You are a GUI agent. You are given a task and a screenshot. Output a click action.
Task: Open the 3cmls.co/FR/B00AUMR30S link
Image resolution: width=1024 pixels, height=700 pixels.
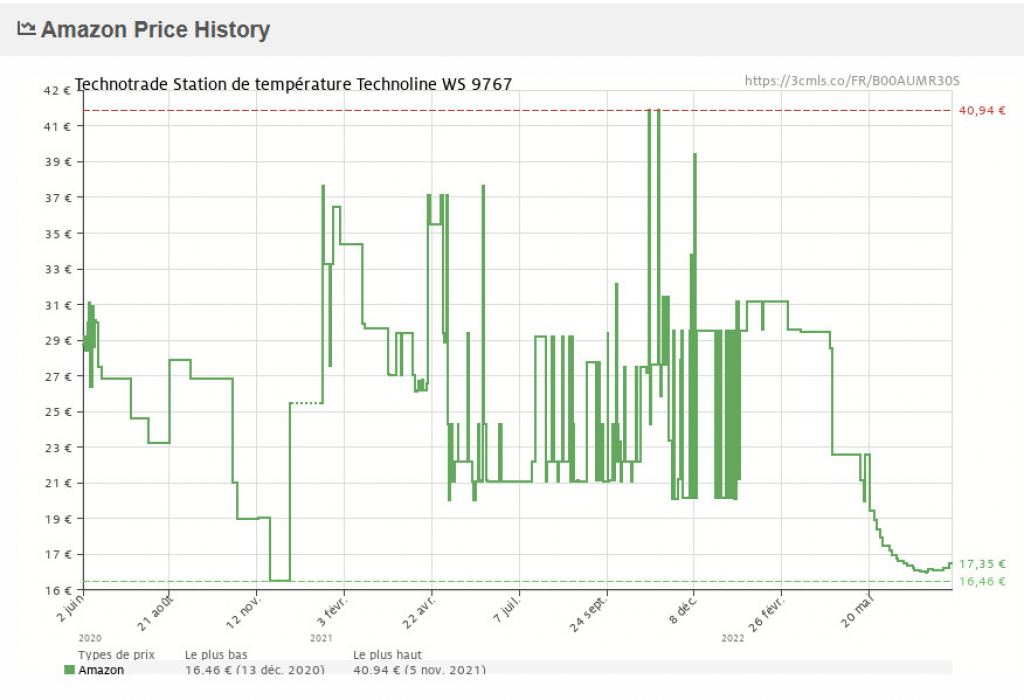pos(852,81)
